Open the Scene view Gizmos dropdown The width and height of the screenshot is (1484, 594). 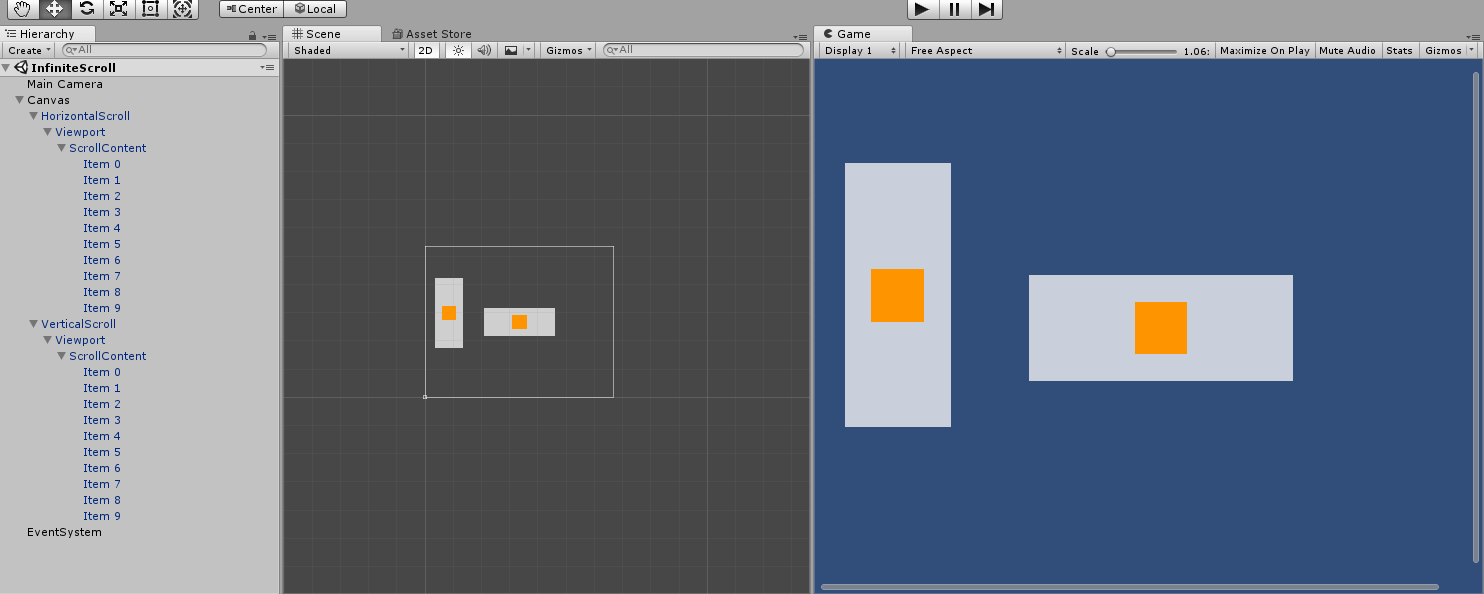[x=569, y=50]
